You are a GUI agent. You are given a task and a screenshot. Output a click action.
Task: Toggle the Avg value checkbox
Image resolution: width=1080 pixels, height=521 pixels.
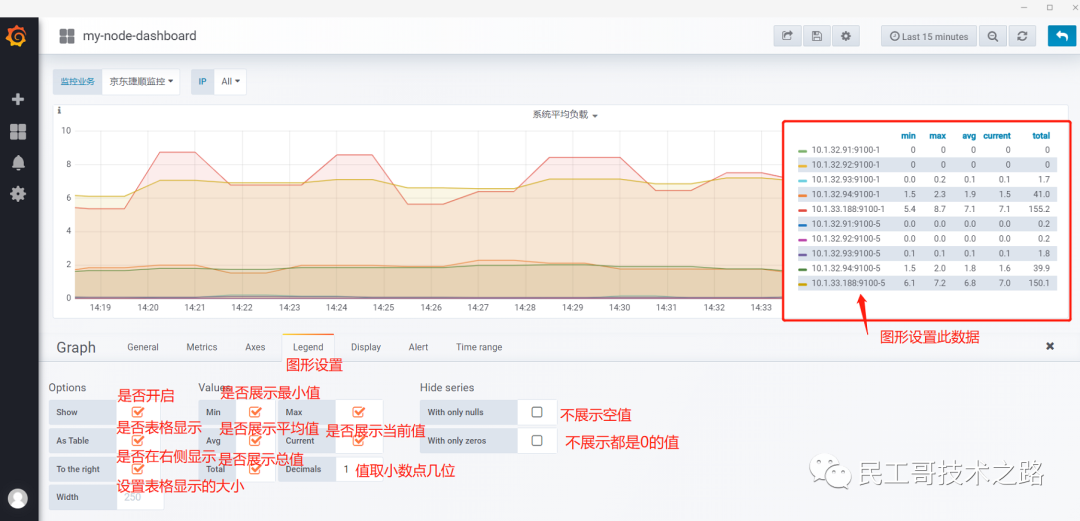click(255, 440)
